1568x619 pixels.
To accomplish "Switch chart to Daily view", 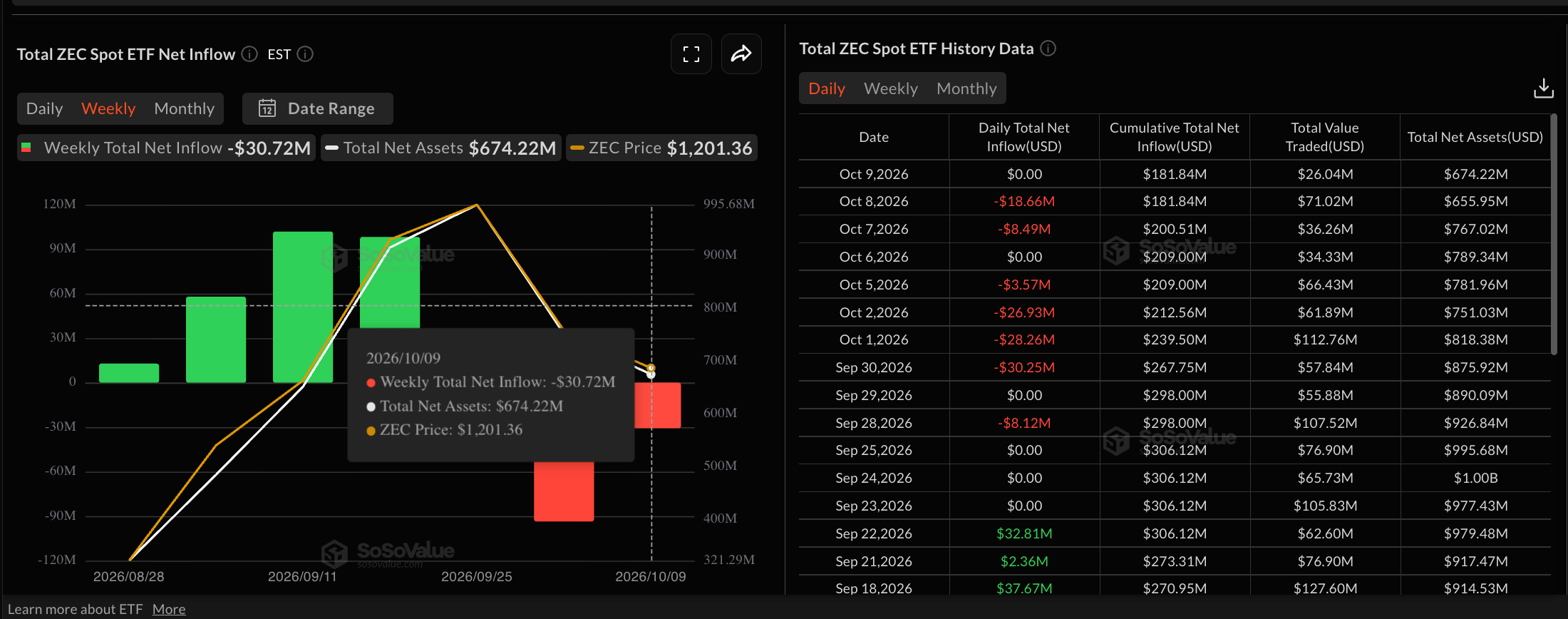I will (44, 108).
